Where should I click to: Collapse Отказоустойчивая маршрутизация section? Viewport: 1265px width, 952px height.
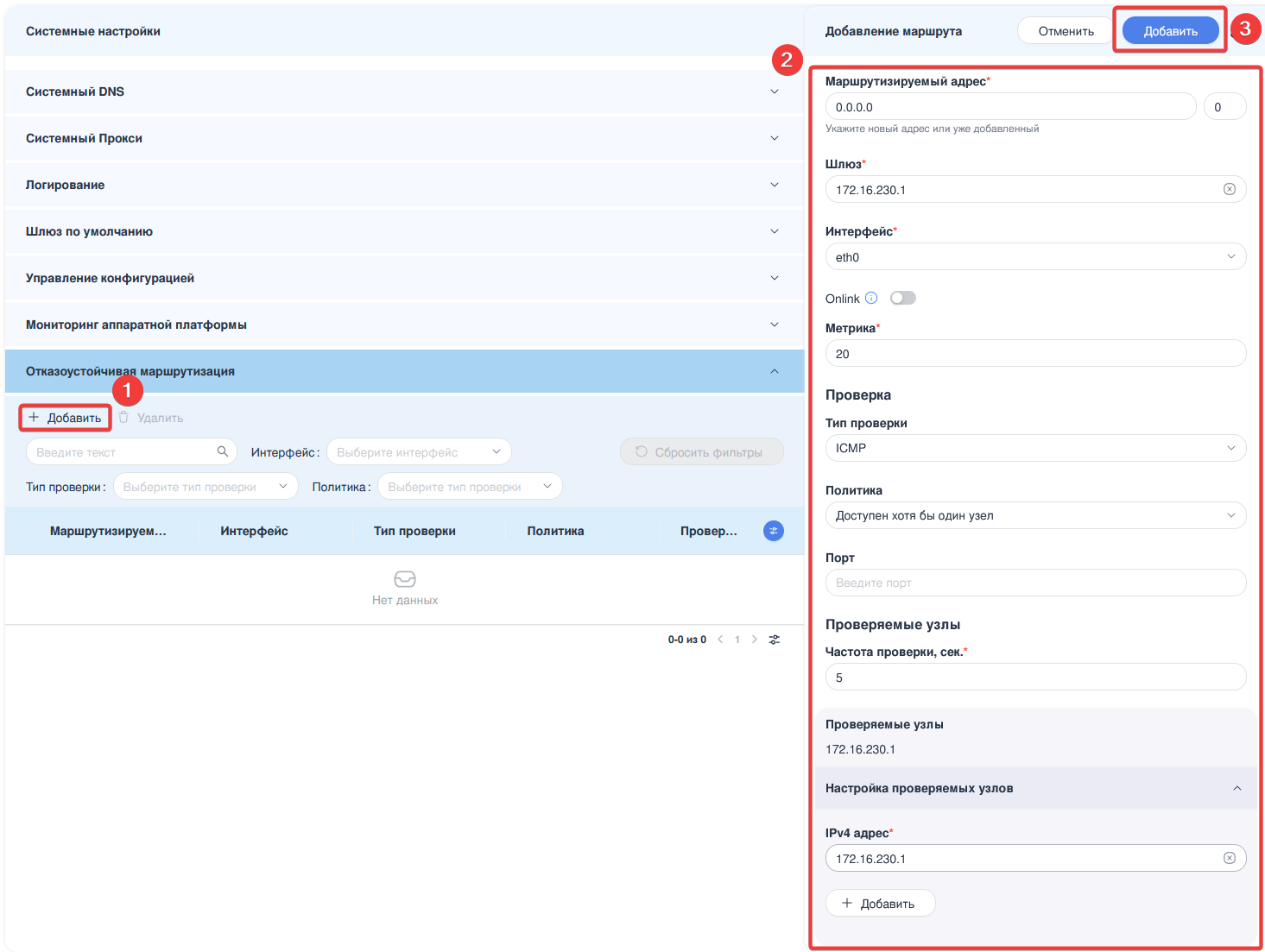pos(774,371)
